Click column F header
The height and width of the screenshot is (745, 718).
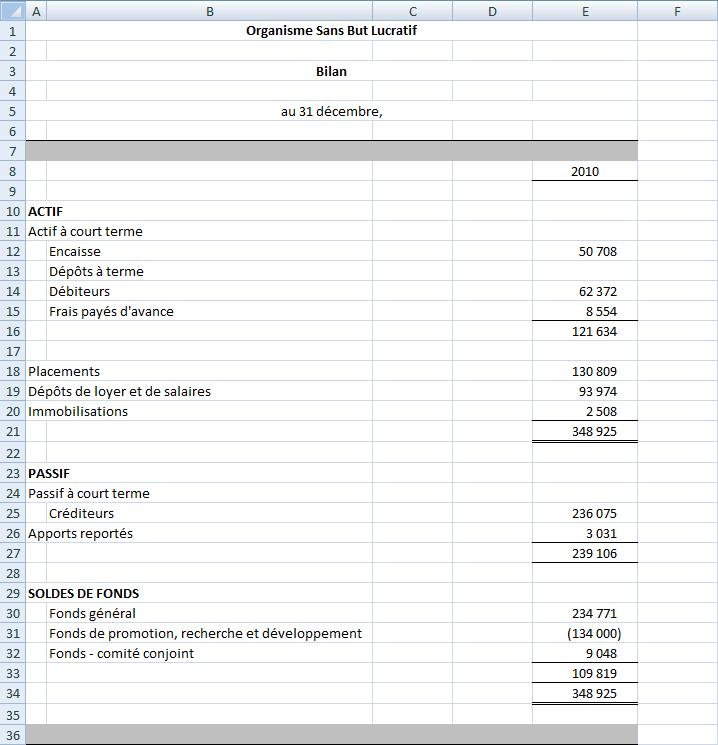pos(677,11)
